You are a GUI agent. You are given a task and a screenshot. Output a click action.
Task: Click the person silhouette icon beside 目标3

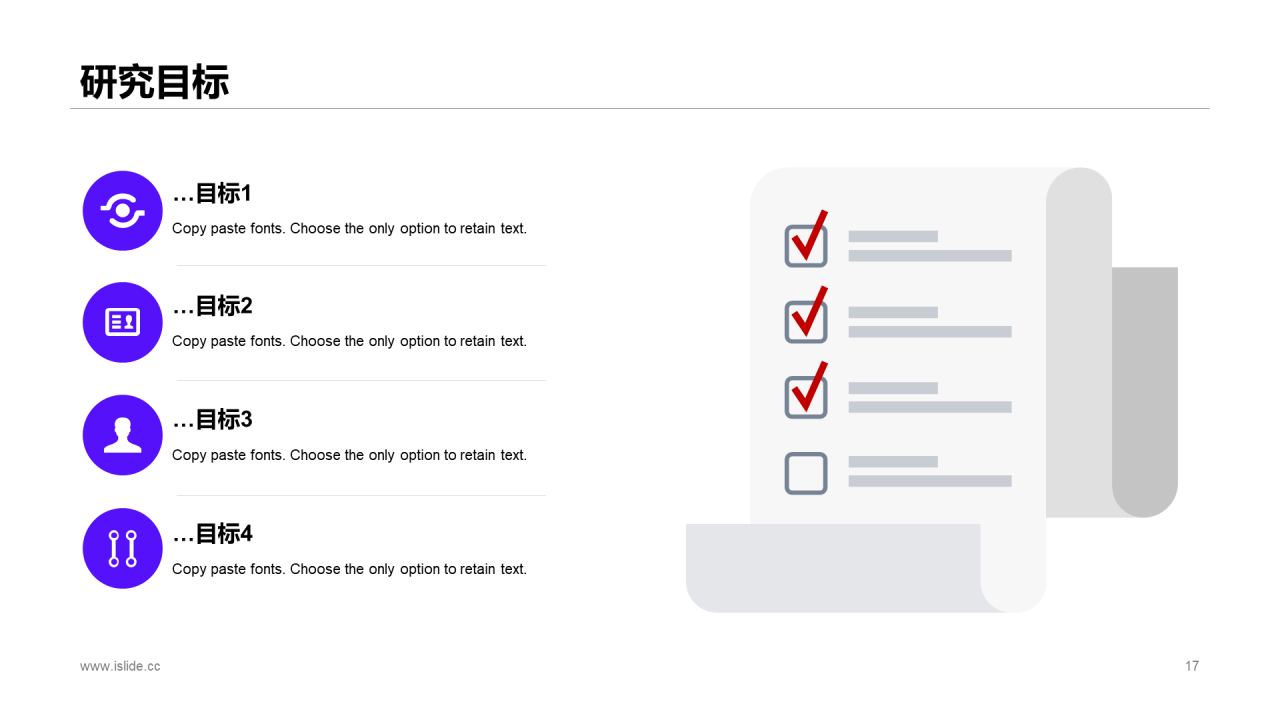point(123,435)
